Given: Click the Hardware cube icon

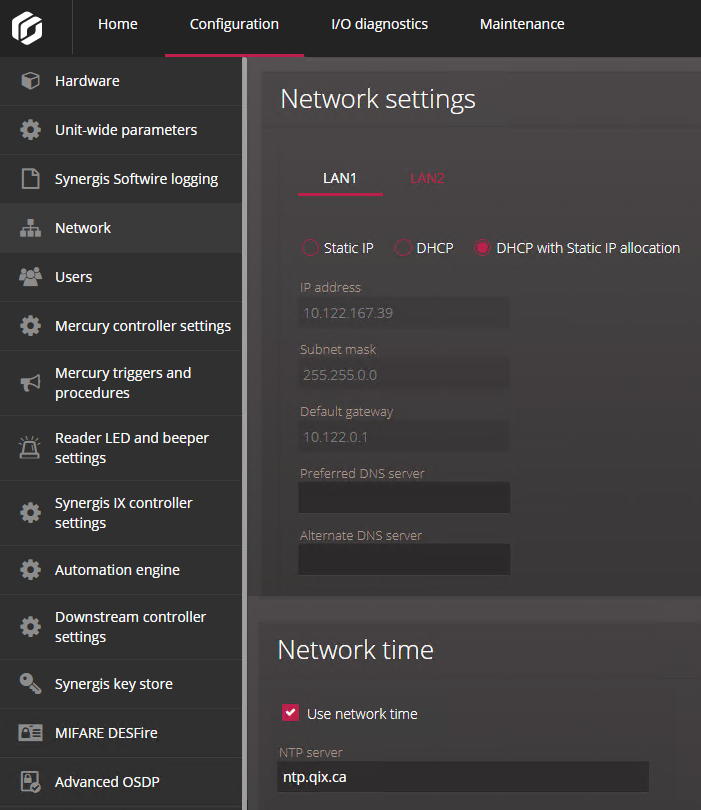Looking at the screenshot, I should (x=28, y=82).
